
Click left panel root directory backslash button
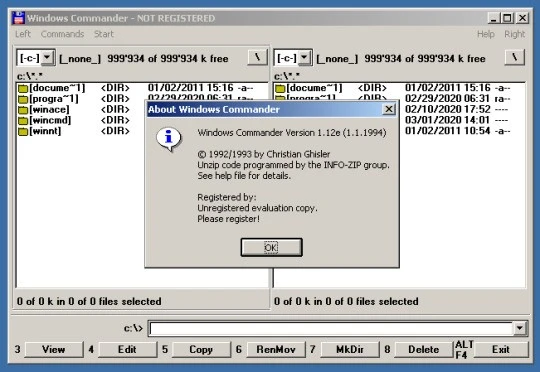click(x=257, y=57)
